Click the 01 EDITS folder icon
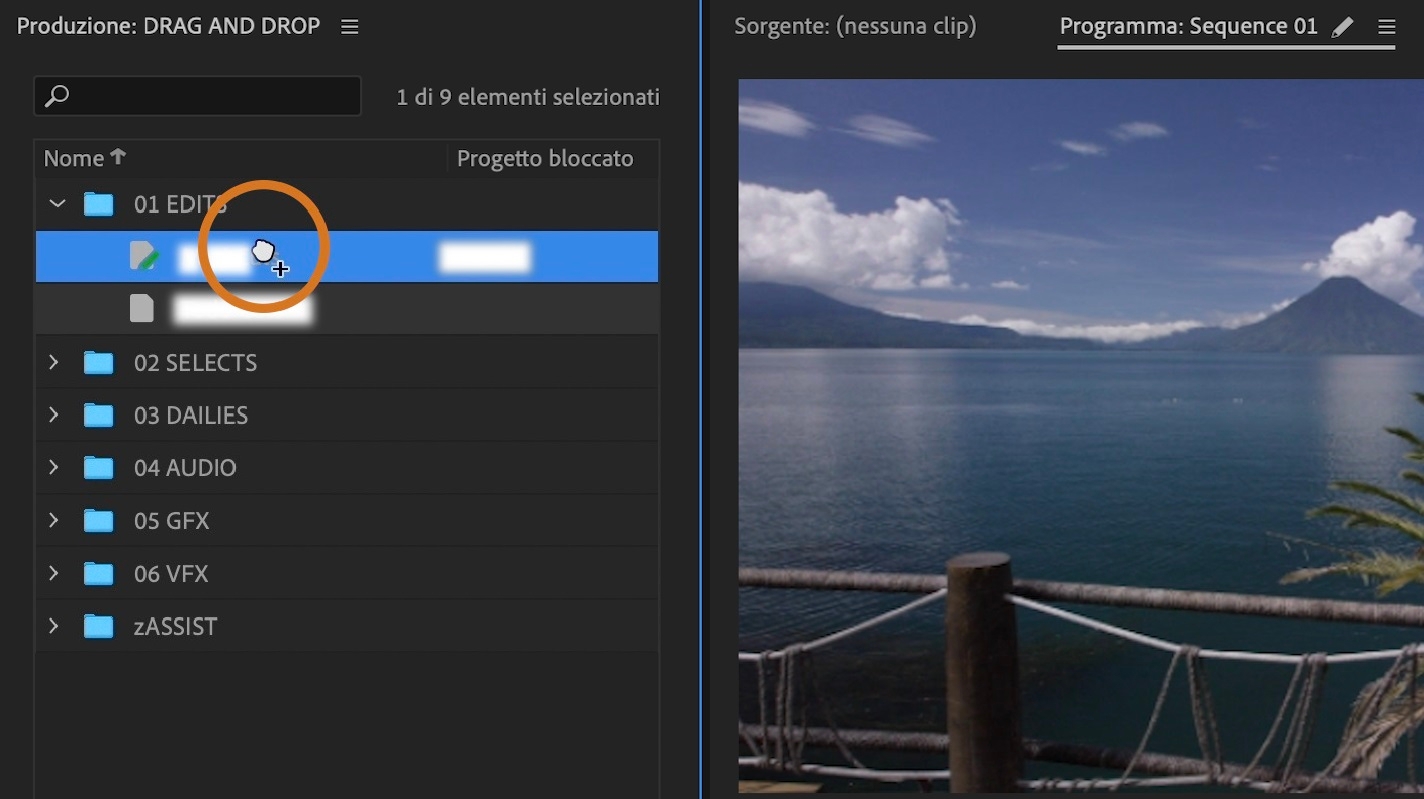1424x799 pixels. pyautogui.click(x=98, y=204)
